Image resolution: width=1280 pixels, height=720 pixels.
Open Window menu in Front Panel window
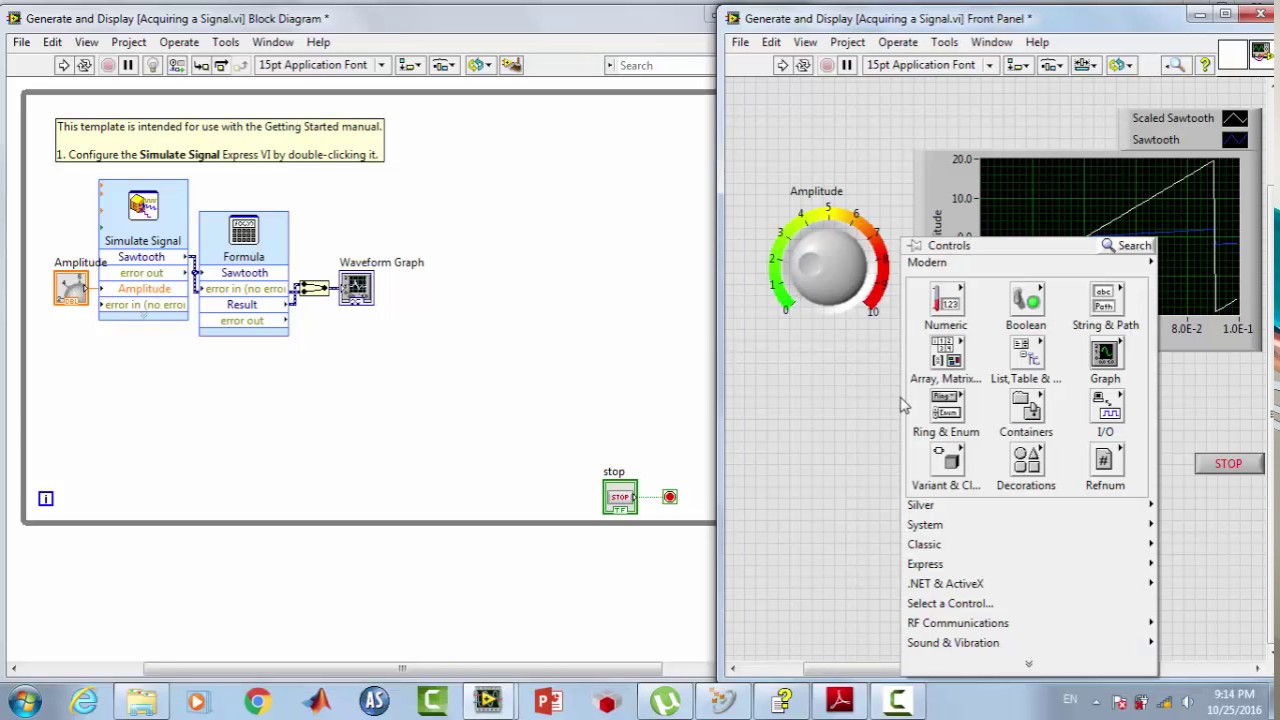(x=991, y=42)
